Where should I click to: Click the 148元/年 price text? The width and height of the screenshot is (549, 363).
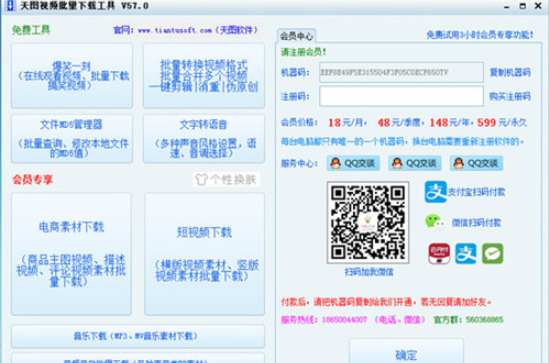pos(450,123)
